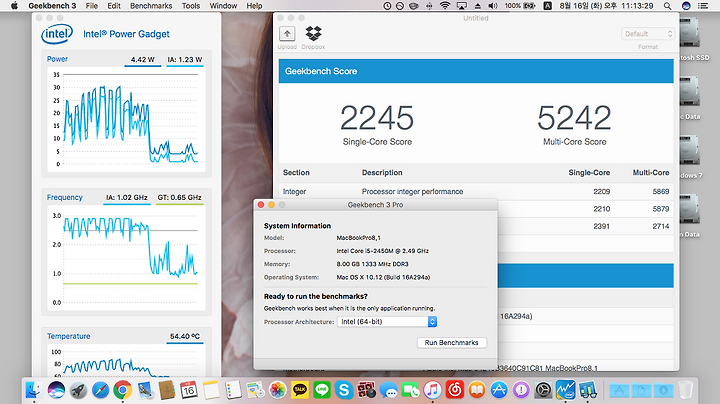Click the AirPlay display icon in menu bar
The image size is (720, 404).
462,6
